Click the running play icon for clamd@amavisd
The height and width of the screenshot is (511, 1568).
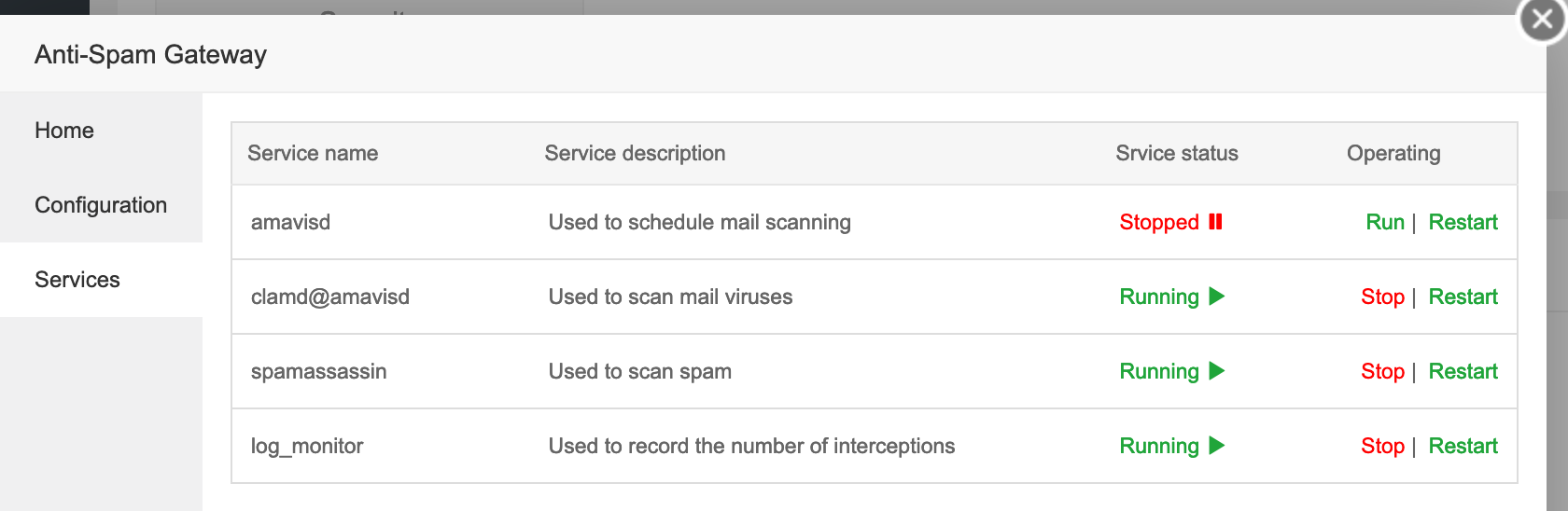click(1216, 297)
